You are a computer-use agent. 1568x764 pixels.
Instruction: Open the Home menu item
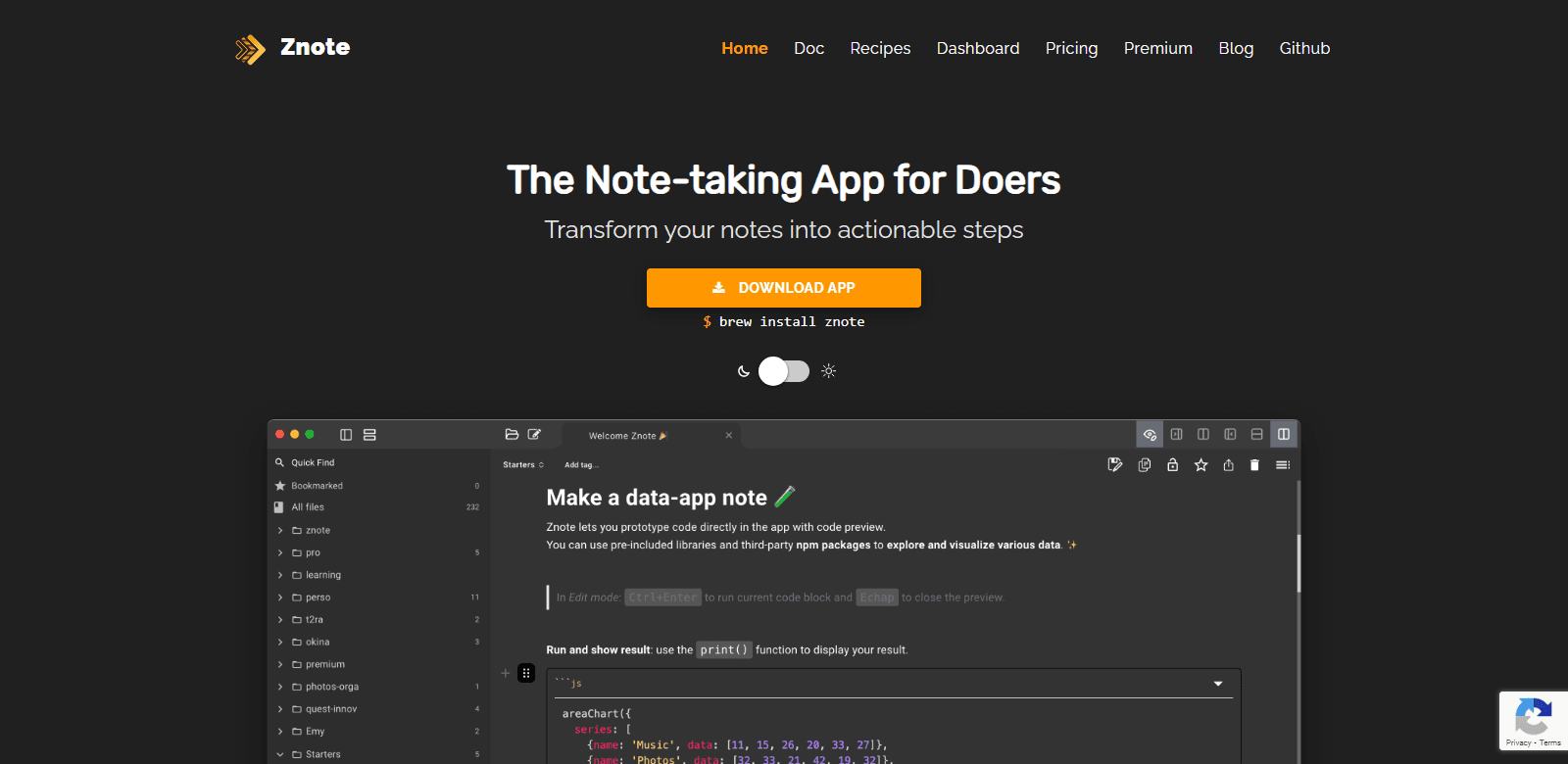pyautogui.click(x=745, y=48)
